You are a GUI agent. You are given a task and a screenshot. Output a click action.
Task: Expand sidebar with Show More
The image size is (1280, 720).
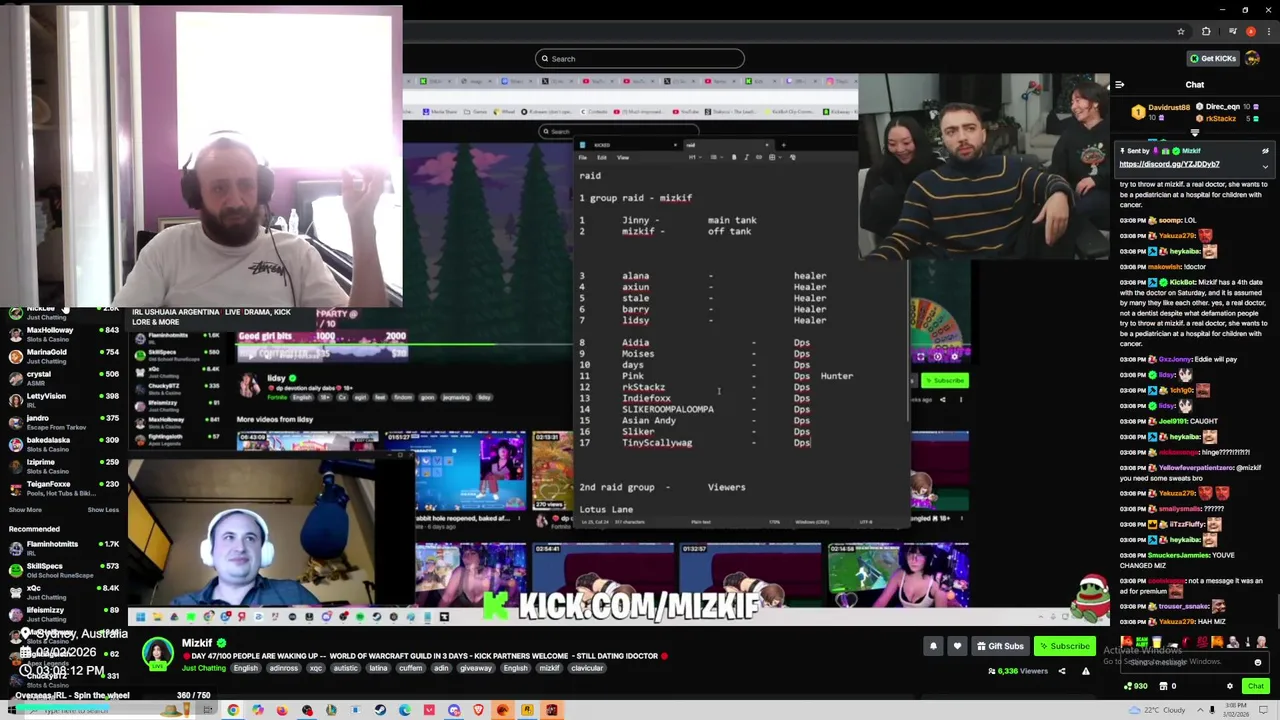25,510
